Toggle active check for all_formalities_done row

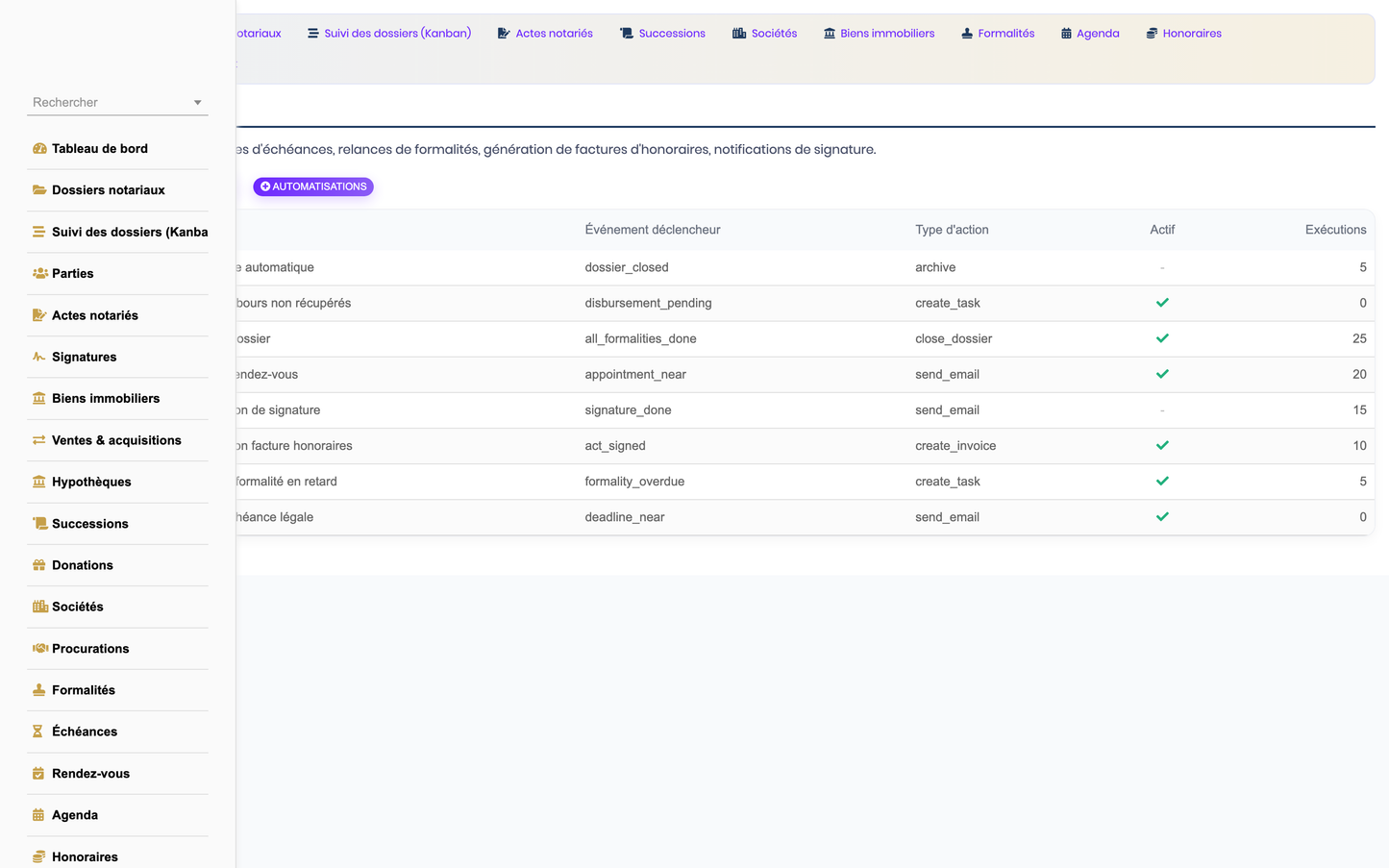click(x=1162, y=338)
